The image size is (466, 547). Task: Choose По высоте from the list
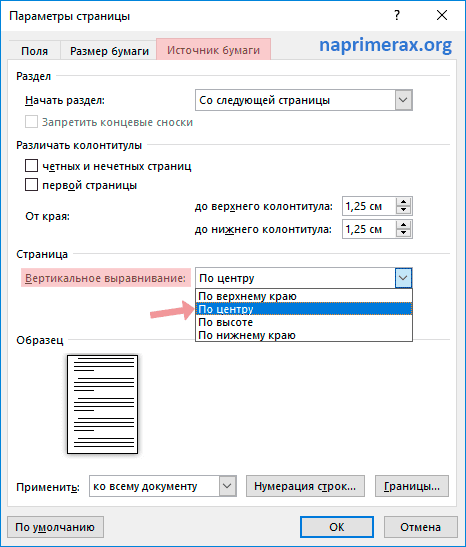[304, 322]
